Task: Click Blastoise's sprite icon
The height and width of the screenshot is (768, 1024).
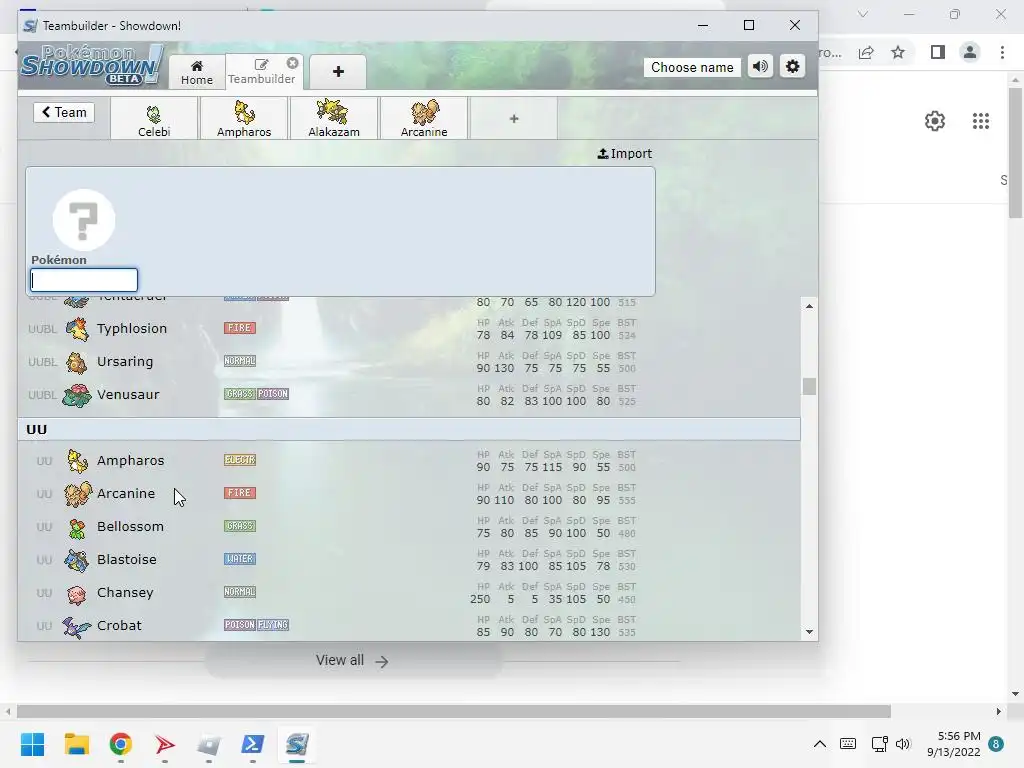Action: click(77, 560)
